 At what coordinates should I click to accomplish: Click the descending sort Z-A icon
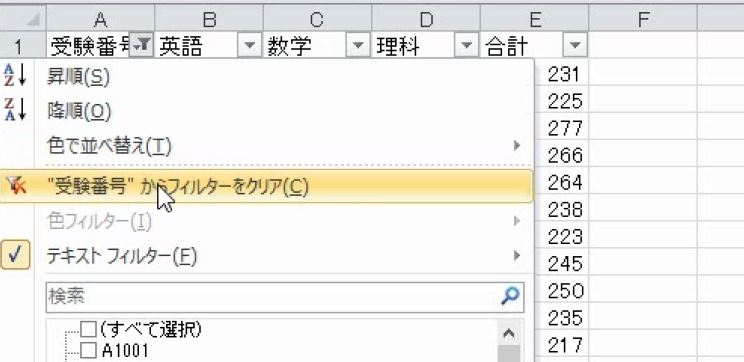tap(16, 109)
